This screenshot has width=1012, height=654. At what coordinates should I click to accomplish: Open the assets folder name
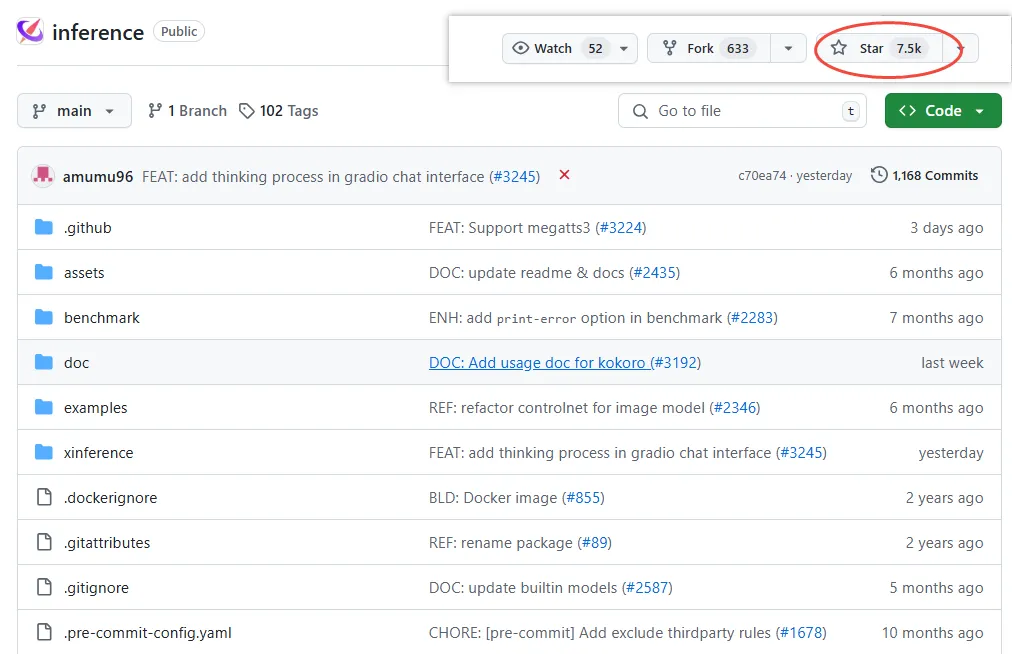(x=84, y=272)
